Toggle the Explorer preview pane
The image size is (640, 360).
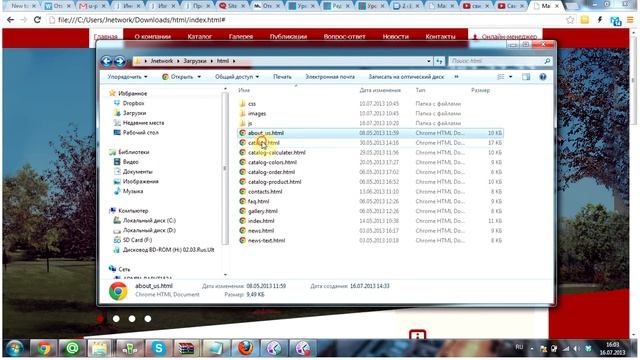526,77
